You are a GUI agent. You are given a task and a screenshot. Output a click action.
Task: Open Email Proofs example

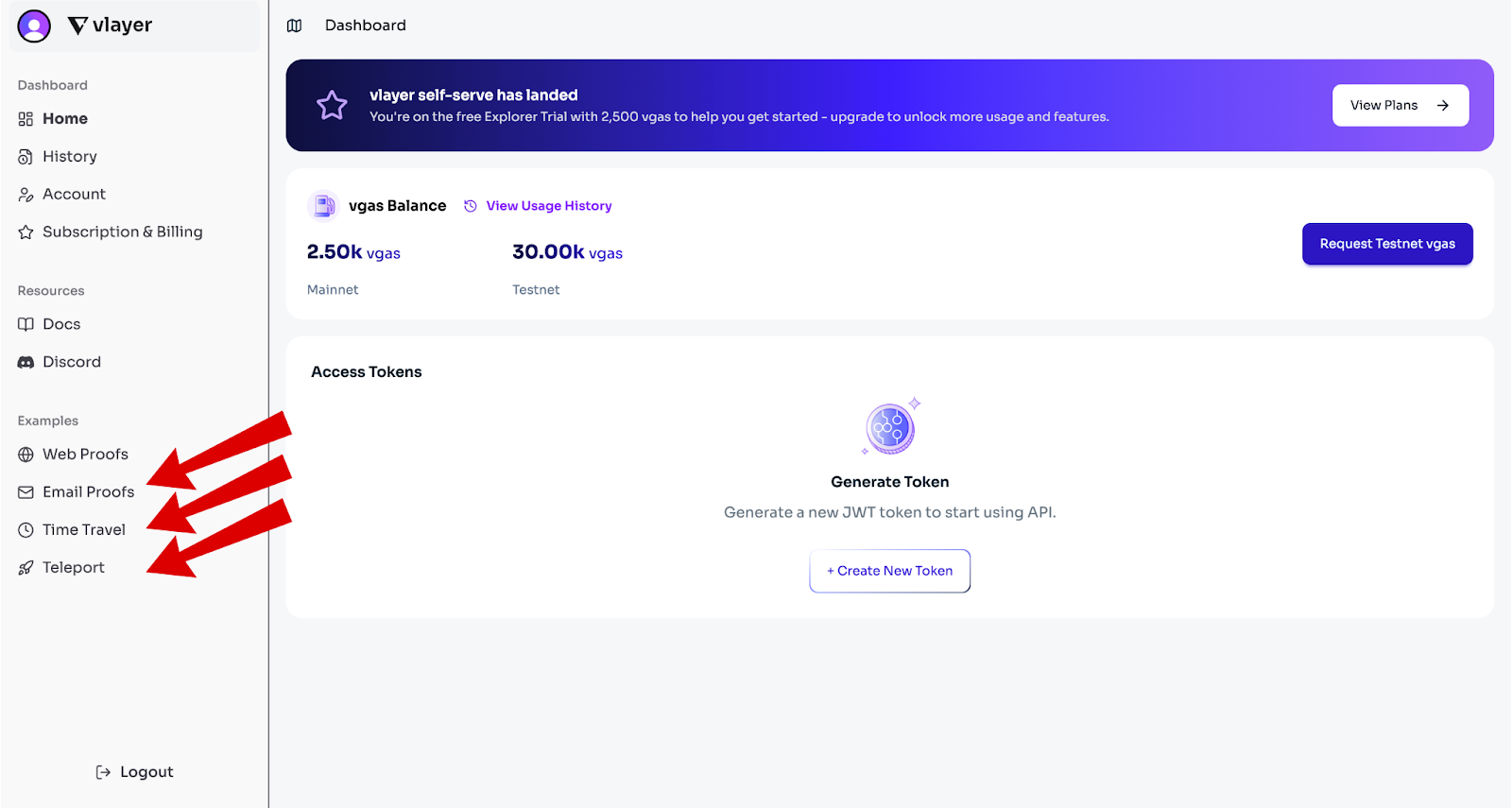pos(88,492)
